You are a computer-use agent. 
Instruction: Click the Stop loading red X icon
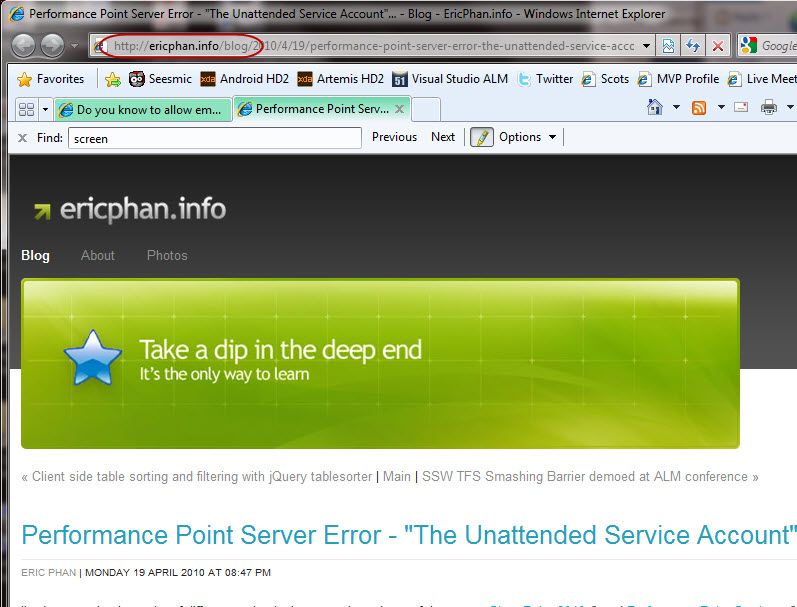click(717, 46)
